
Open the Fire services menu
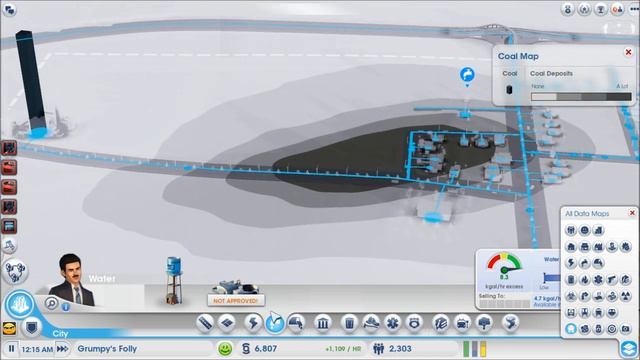371,323
